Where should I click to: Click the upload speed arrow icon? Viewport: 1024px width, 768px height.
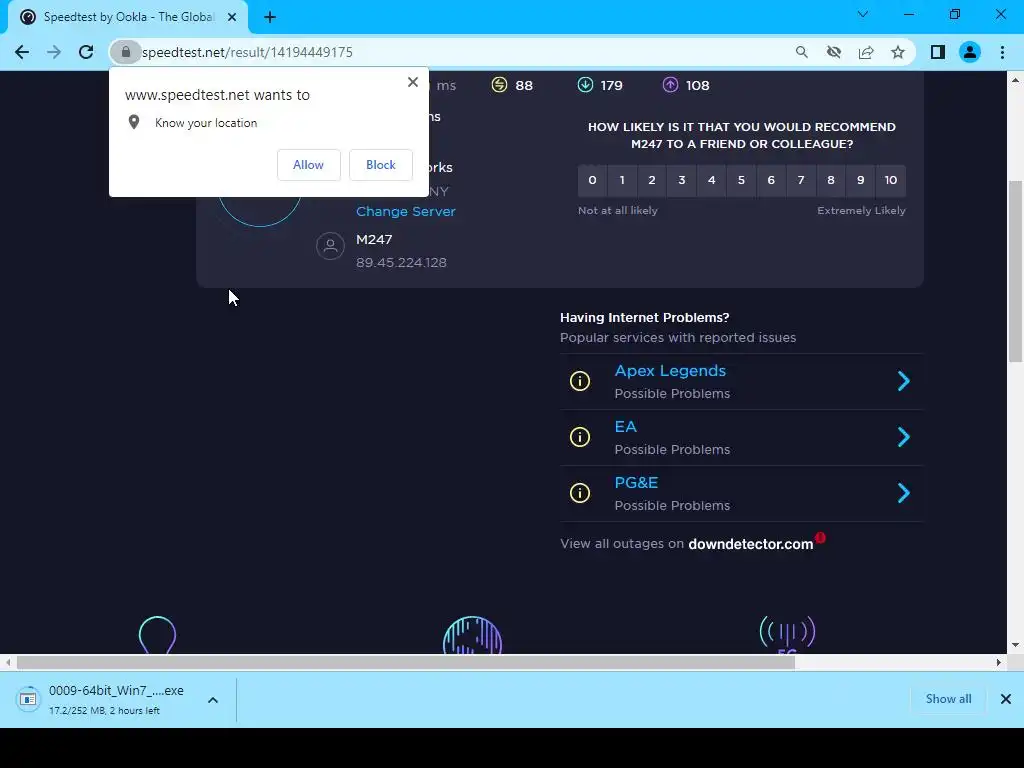click(x=671, y=85)
